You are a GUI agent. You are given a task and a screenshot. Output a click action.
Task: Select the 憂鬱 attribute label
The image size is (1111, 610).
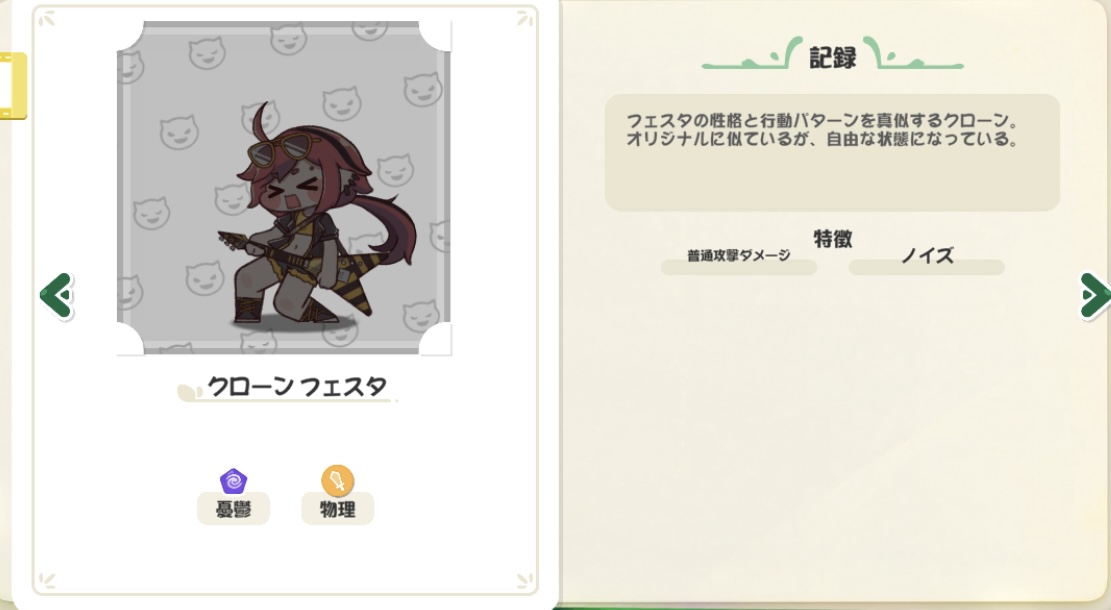pos(233,509)
